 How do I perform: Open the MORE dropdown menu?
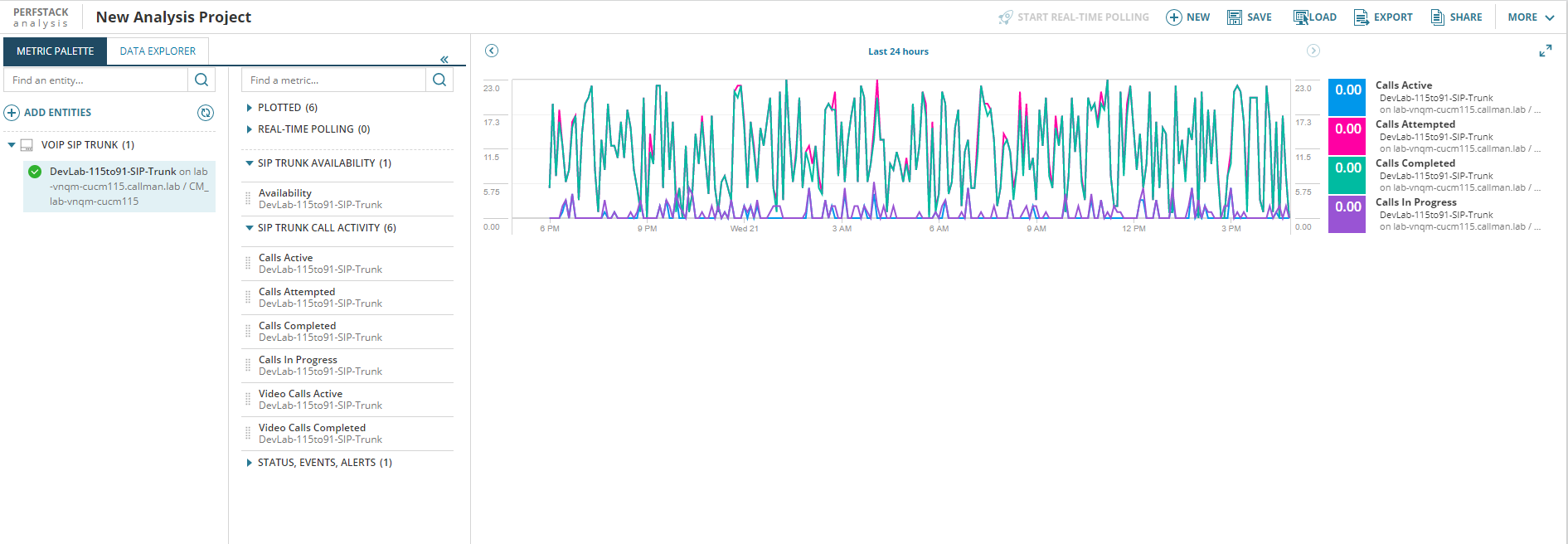tap(1531, 17)
